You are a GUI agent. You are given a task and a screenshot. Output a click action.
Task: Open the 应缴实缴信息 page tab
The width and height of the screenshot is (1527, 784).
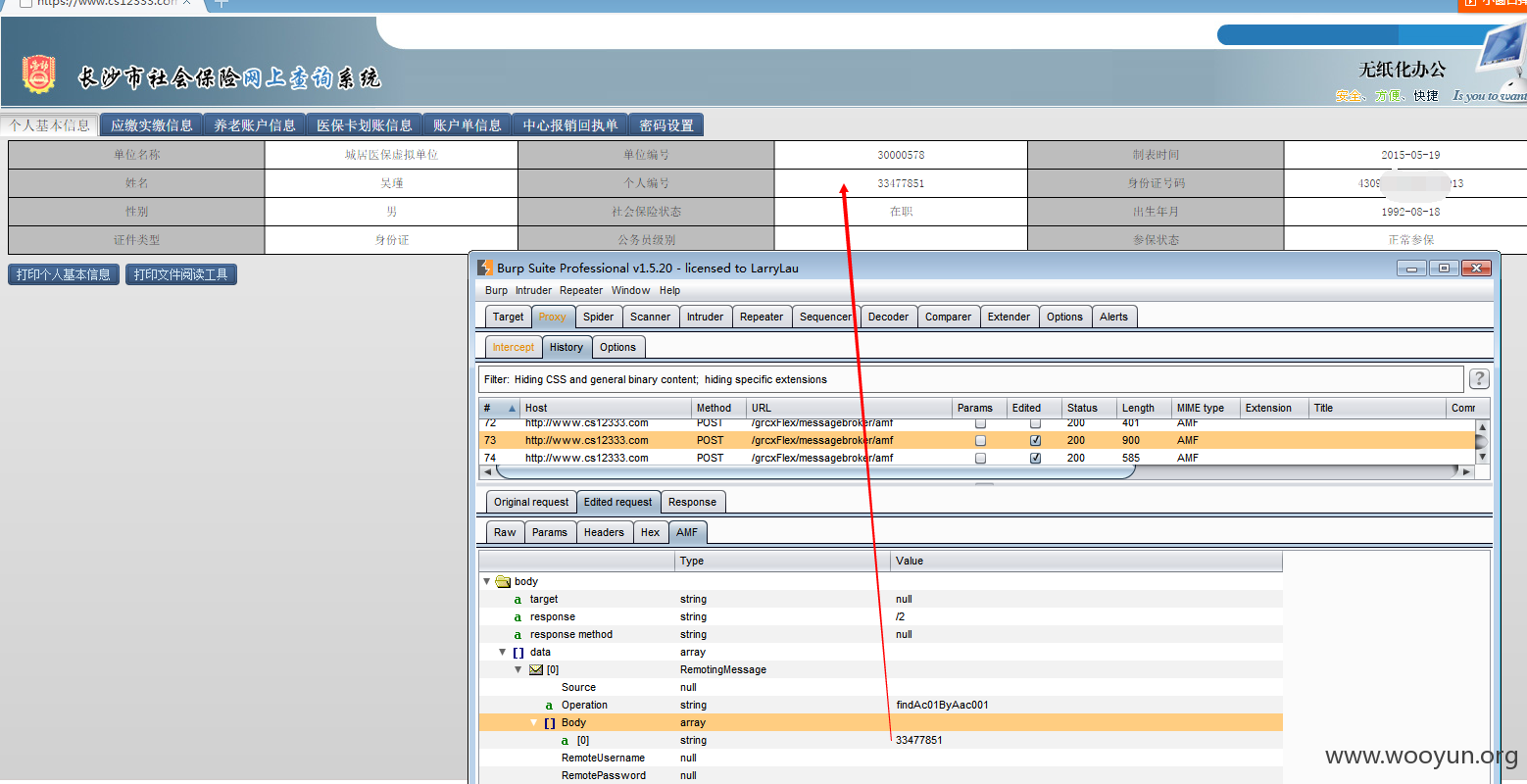pyautogui.click(x=152, y=125)
